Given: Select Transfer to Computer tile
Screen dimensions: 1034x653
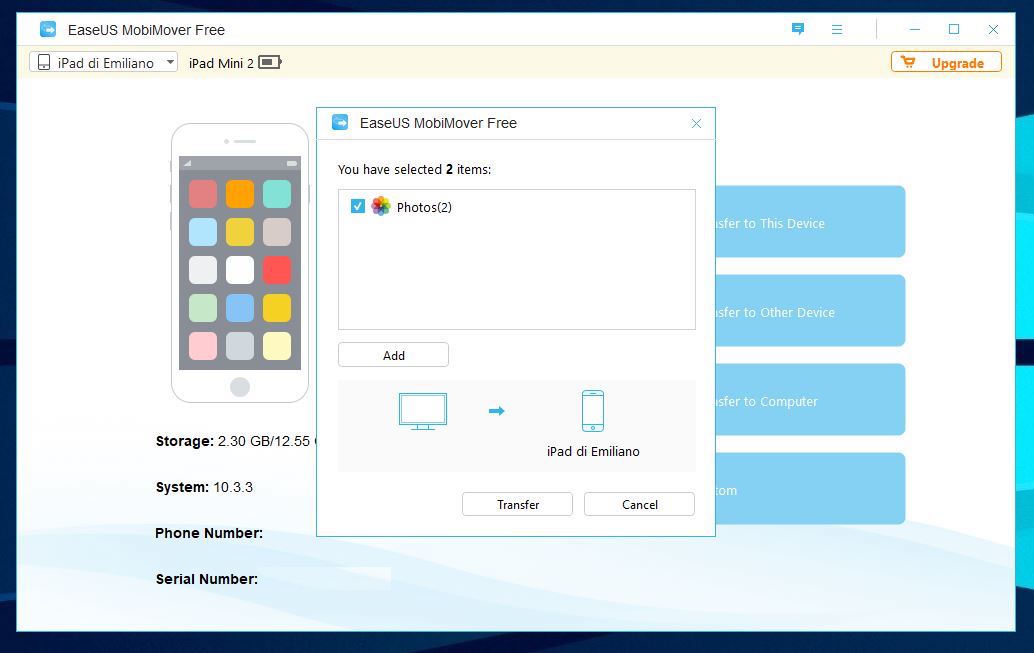Looking at the screenshot, I should 810,400.
